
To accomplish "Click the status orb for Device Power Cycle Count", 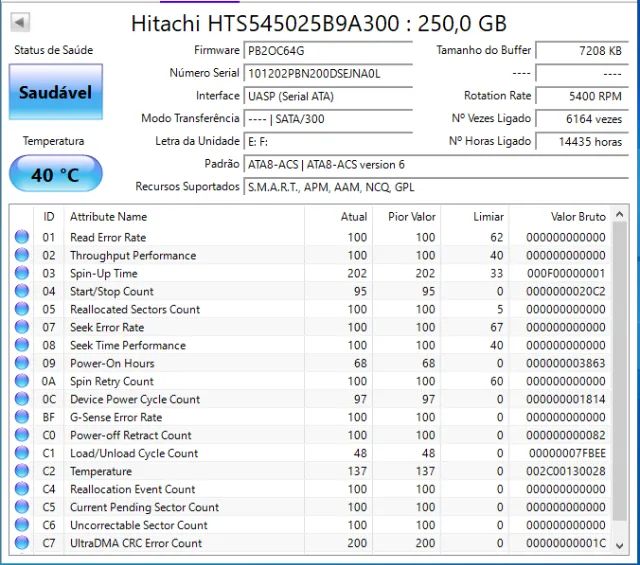I will pyautogui.click(x=22, y=398).
